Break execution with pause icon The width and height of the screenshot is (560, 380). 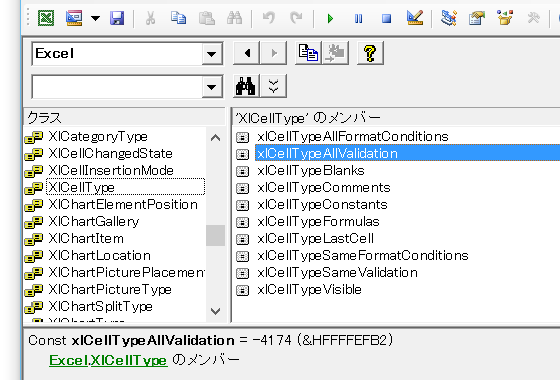[x=359, y=18]
